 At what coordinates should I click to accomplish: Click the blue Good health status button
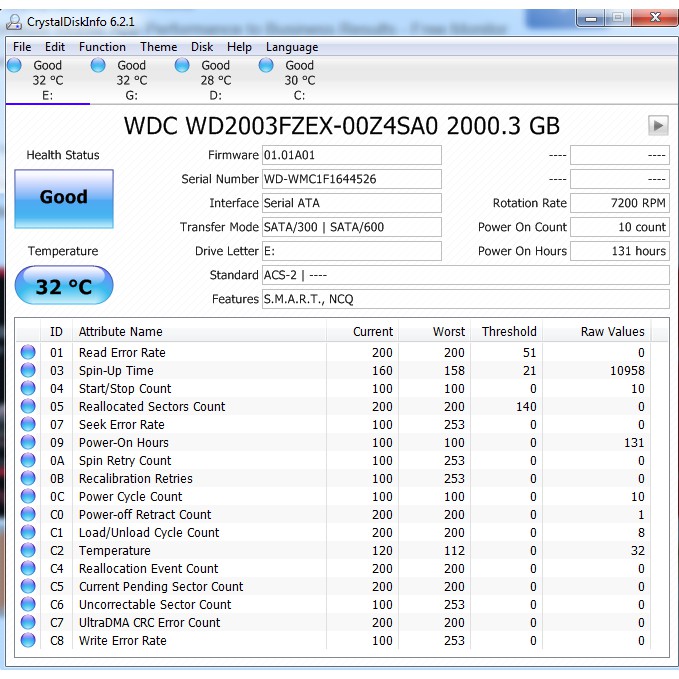(x=64, y=198)
